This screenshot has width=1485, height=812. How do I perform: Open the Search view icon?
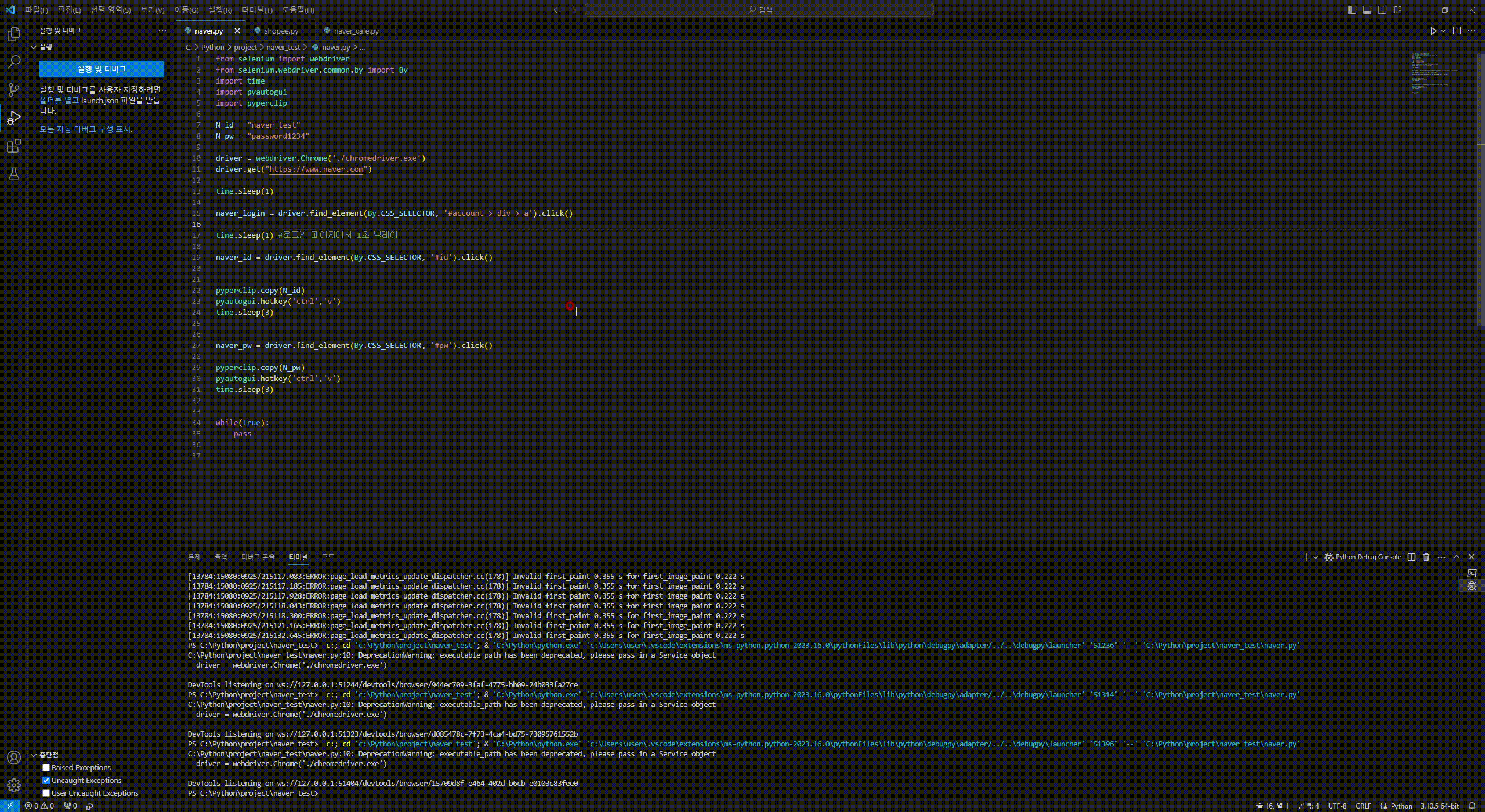click(x=14, y=61)
